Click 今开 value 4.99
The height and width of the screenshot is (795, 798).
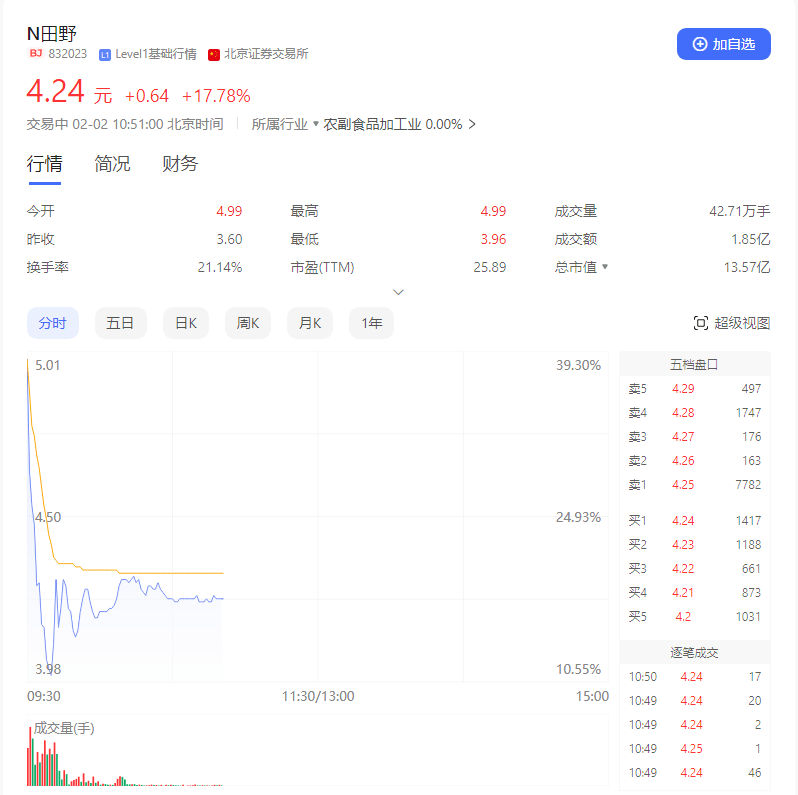tap(229, 211)
